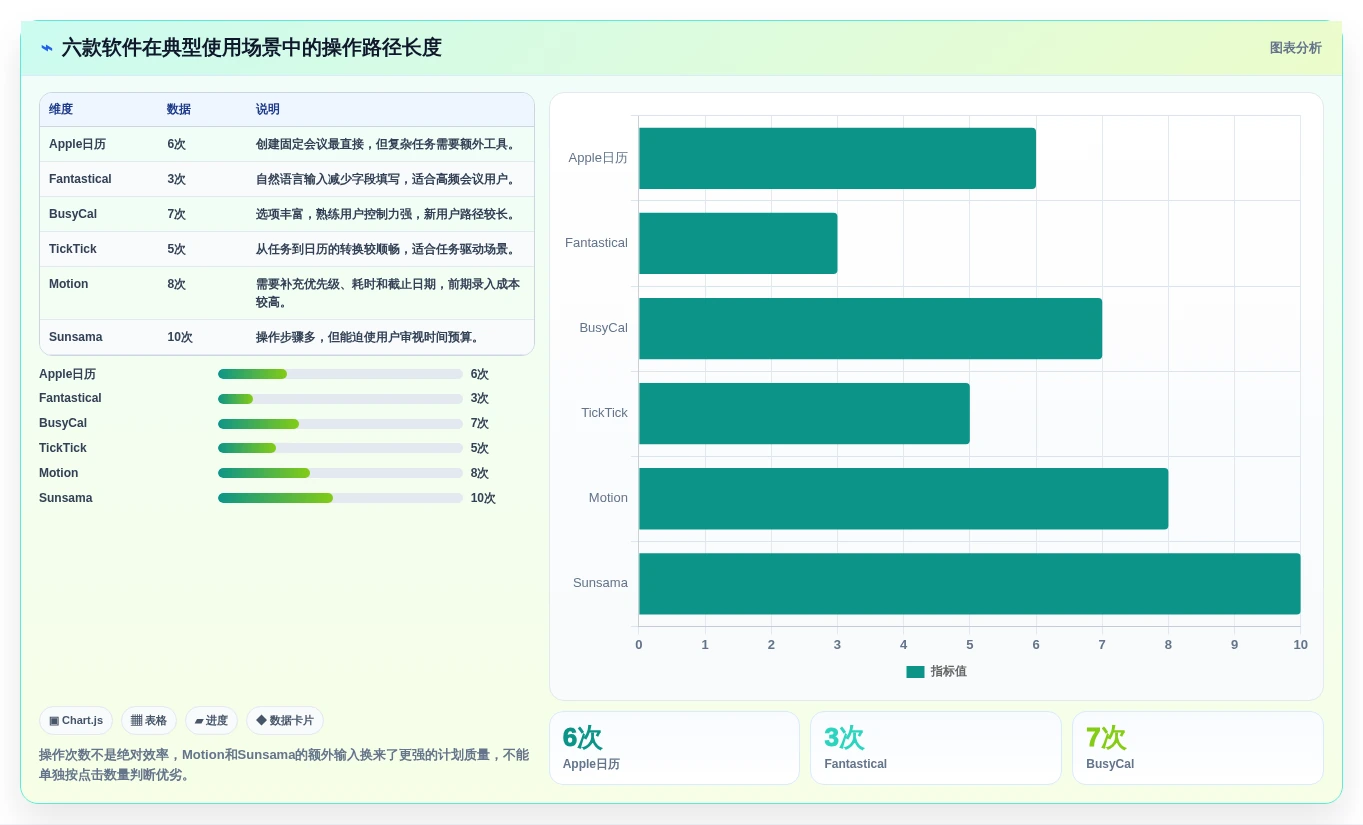1363x825 pixels.
Task: Click the BusyCal bar in the chart
Action: (x=870, y=328)
